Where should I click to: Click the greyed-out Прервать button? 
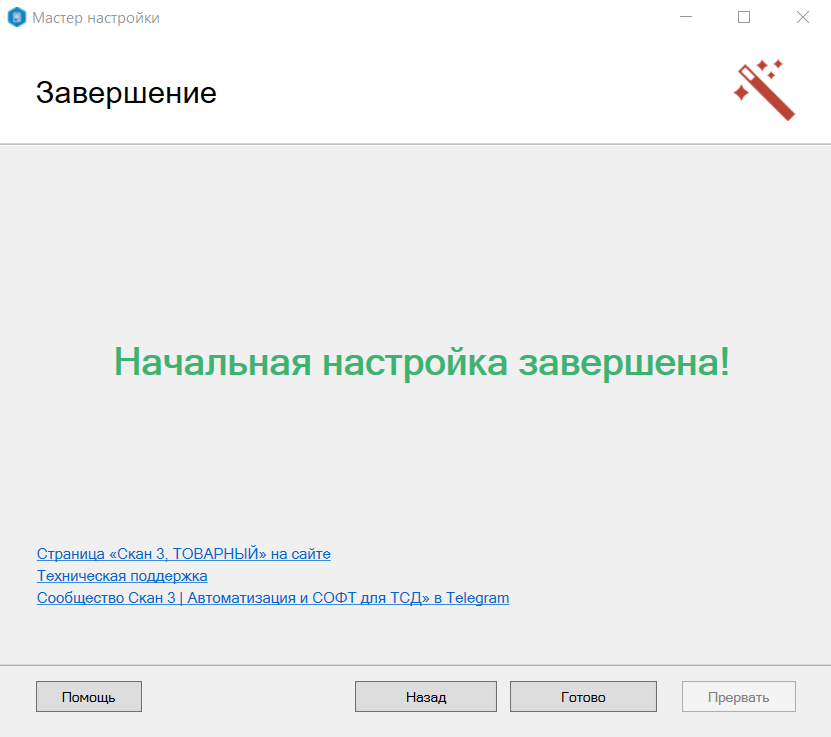[738, 696]
